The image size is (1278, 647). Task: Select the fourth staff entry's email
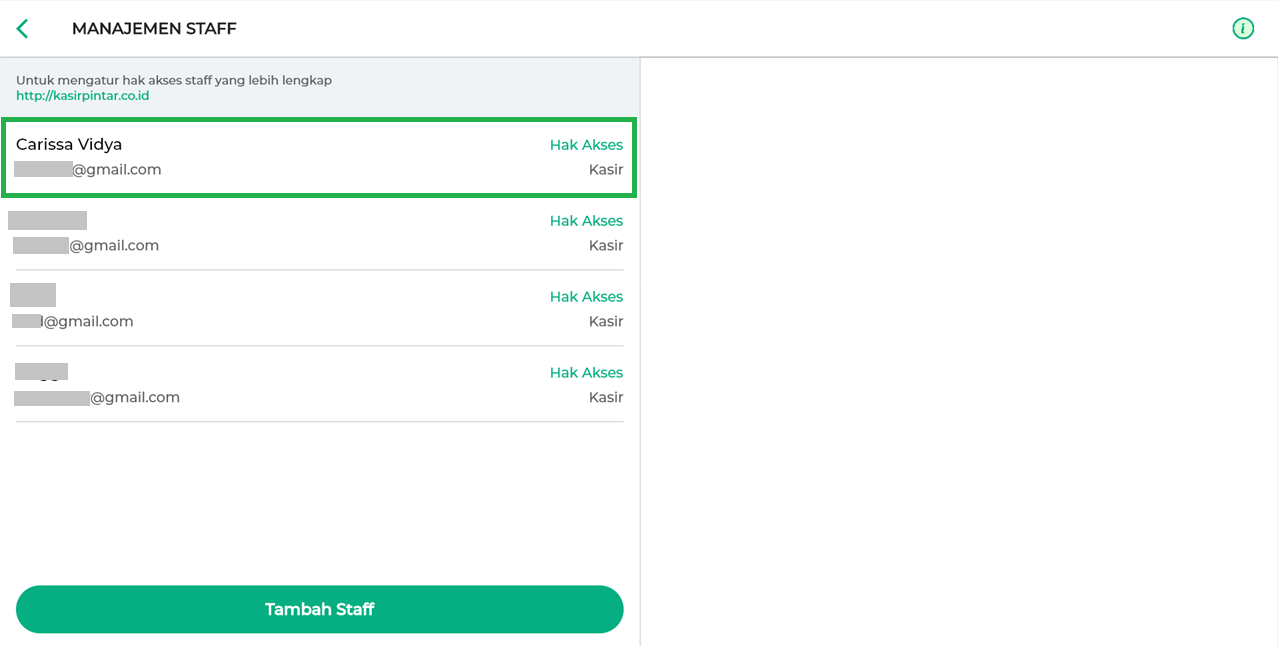[x=98, y=398]
